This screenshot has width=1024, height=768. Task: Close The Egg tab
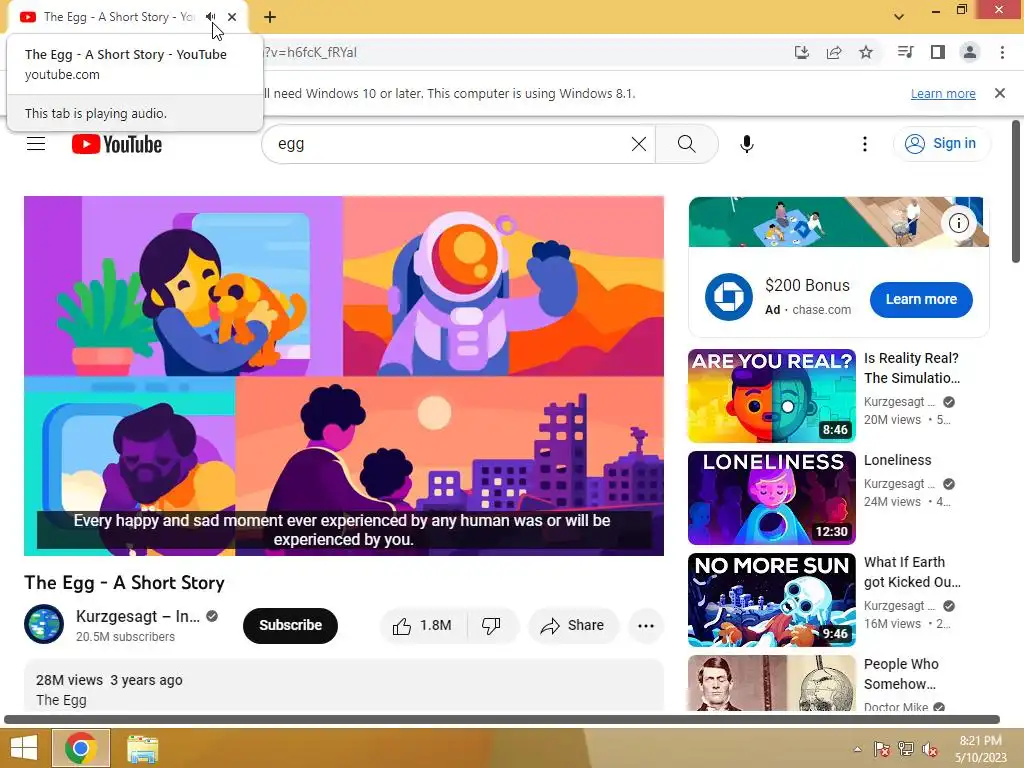point(232,17)
